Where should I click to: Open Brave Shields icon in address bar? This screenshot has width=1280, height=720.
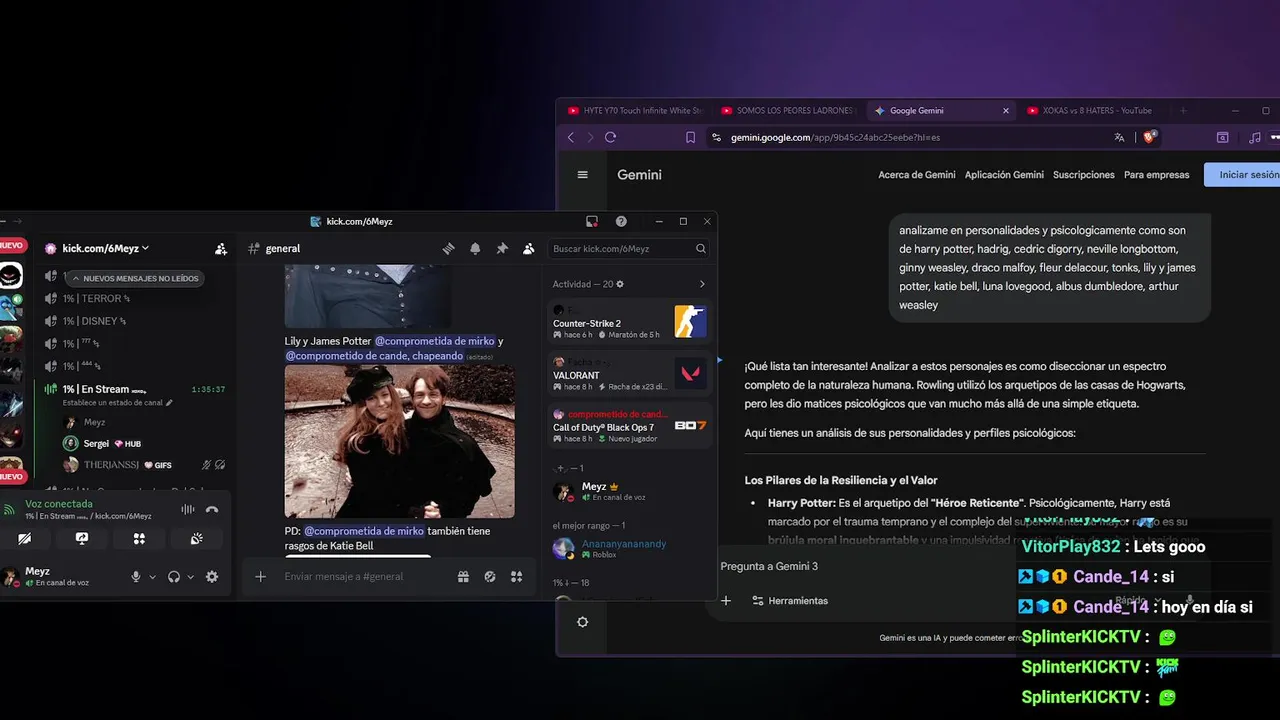(1150, 137)
